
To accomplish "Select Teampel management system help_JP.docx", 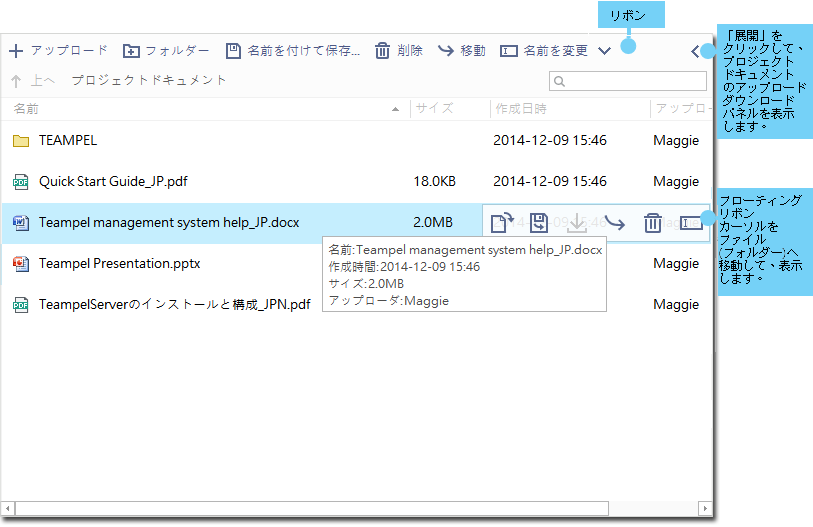I will tap(169, 223).
